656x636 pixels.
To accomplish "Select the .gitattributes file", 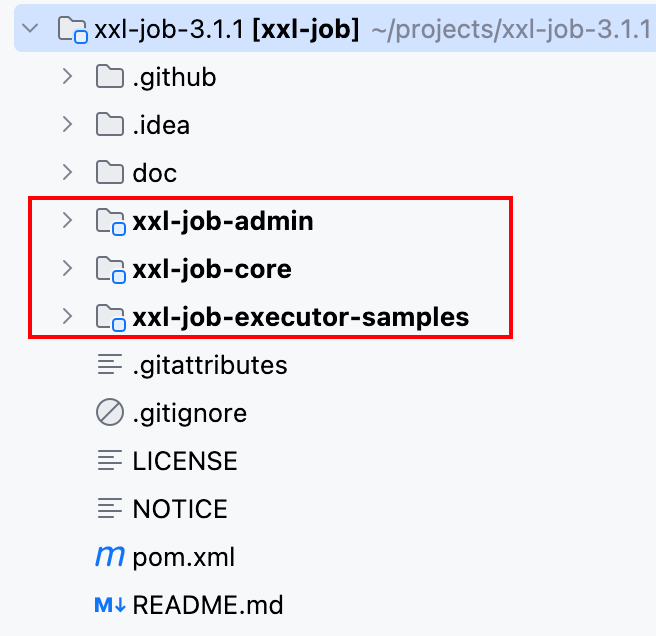I will point(210,365).
